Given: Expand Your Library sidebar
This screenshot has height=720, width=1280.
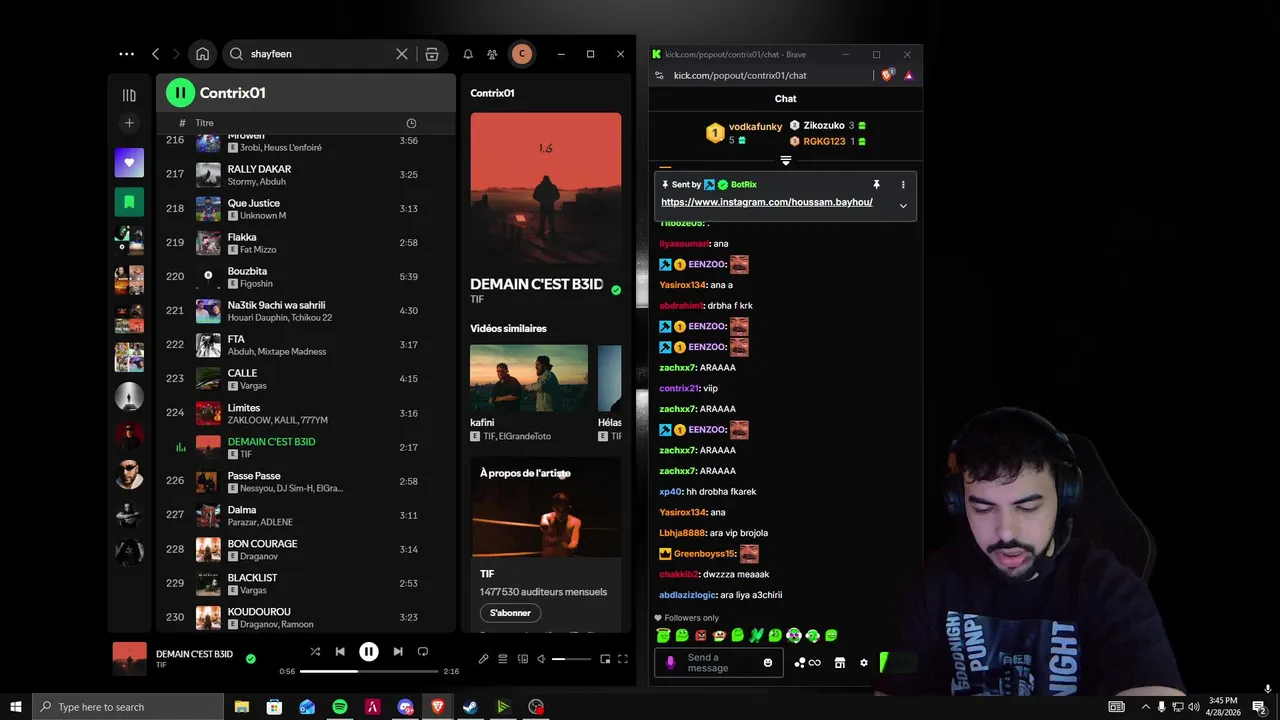Looking at the screenshot, I should [129, 95].
